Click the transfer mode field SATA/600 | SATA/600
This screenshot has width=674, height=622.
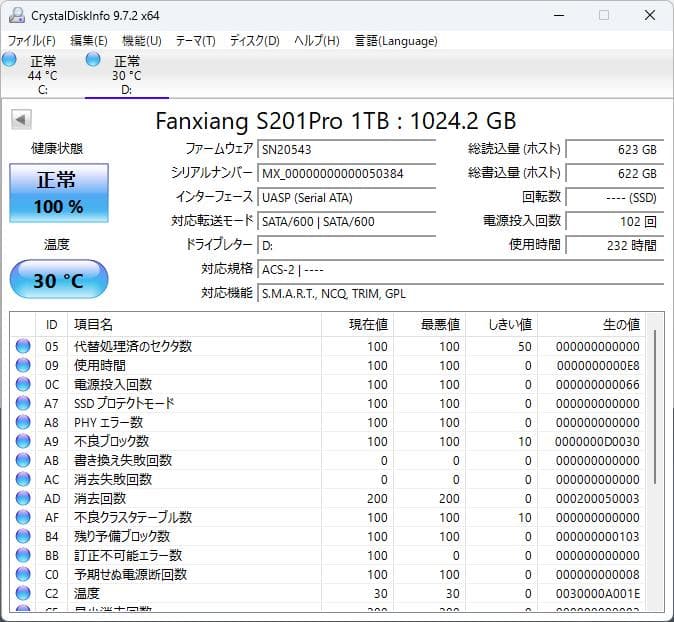pyautogui.click(x=346, y=221)
